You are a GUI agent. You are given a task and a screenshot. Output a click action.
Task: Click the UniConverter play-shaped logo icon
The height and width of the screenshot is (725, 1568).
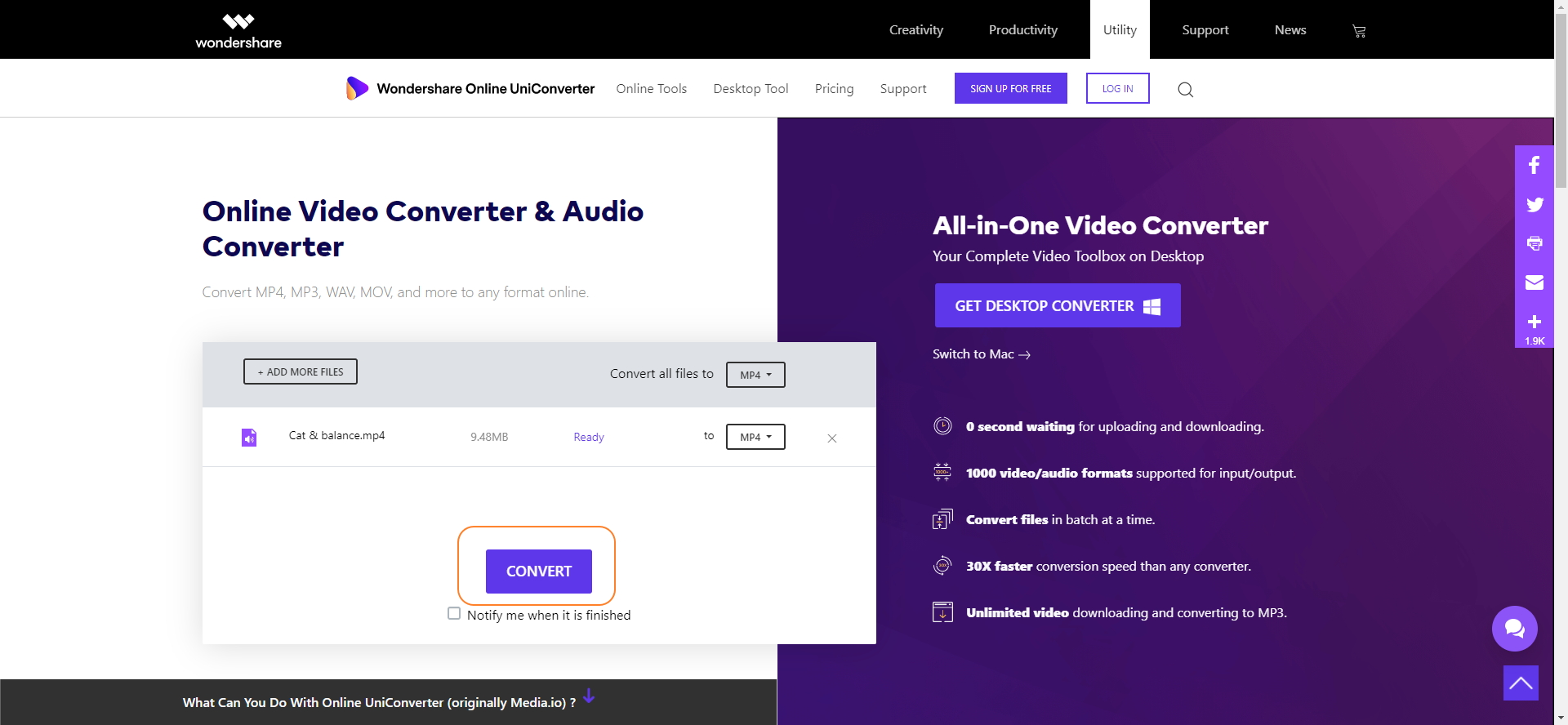[357, 88]
